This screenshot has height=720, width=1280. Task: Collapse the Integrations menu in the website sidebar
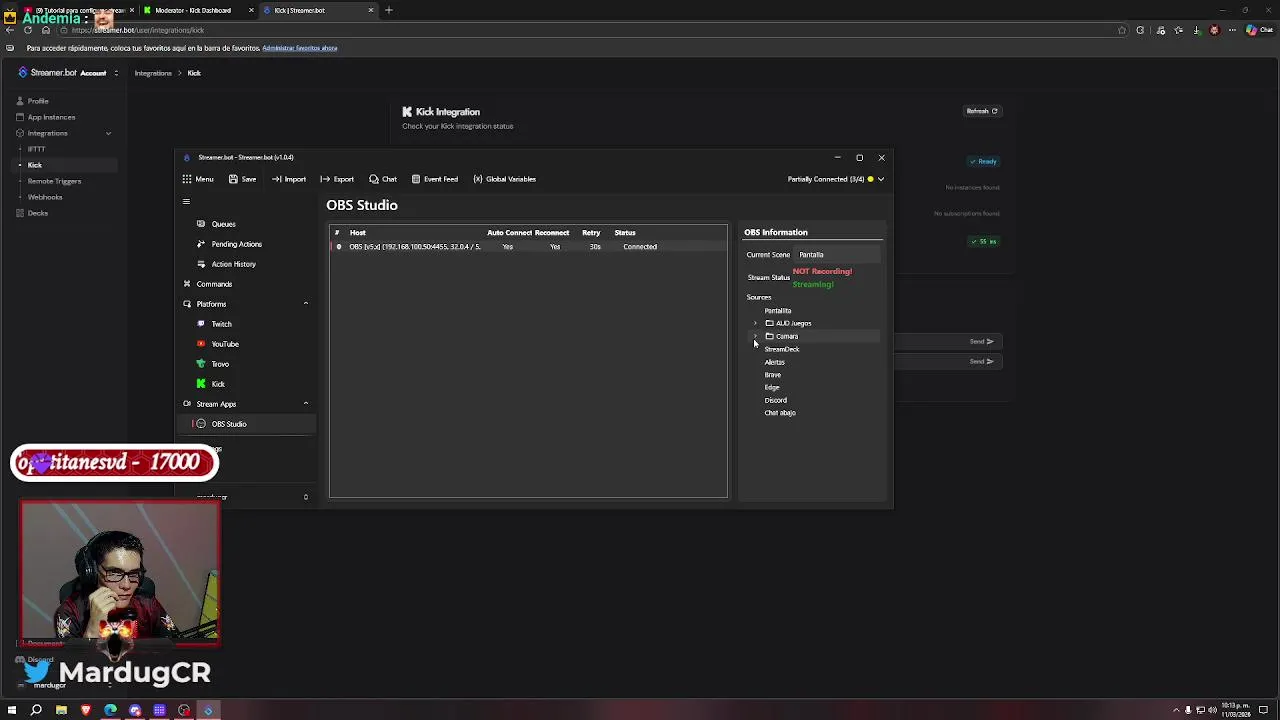(108, 133)
